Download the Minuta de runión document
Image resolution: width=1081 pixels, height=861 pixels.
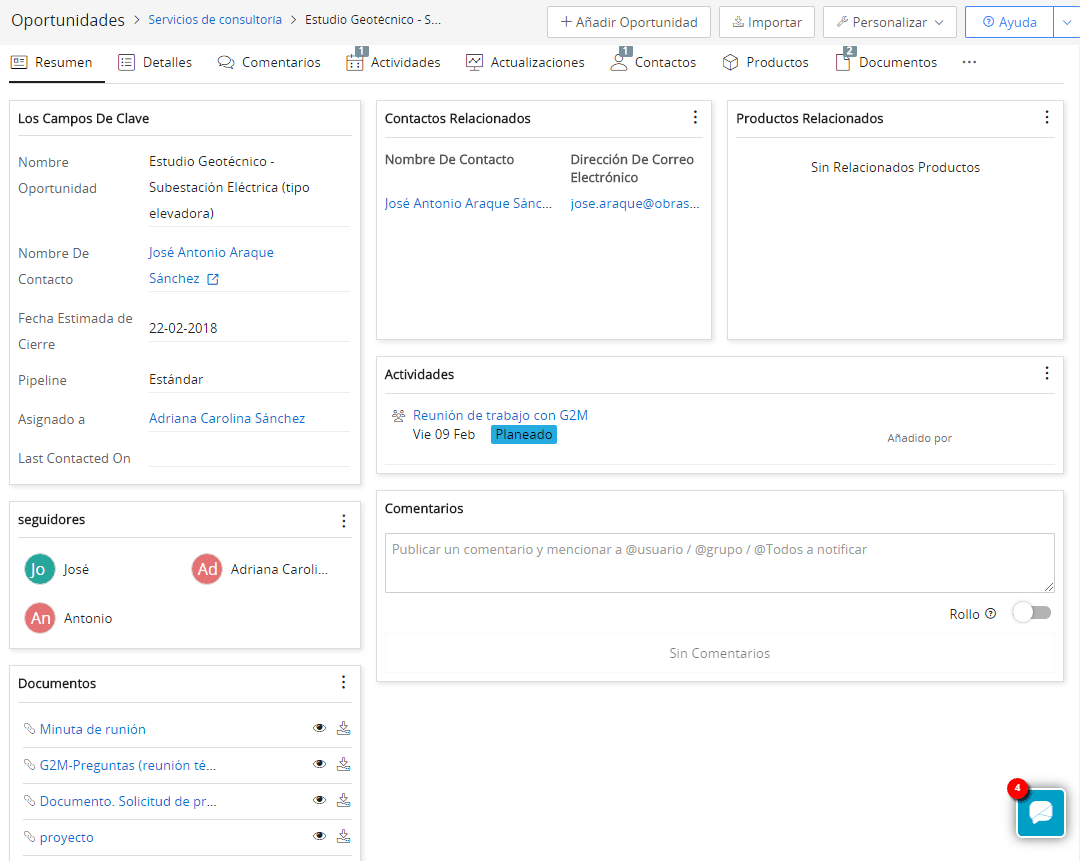343,728
